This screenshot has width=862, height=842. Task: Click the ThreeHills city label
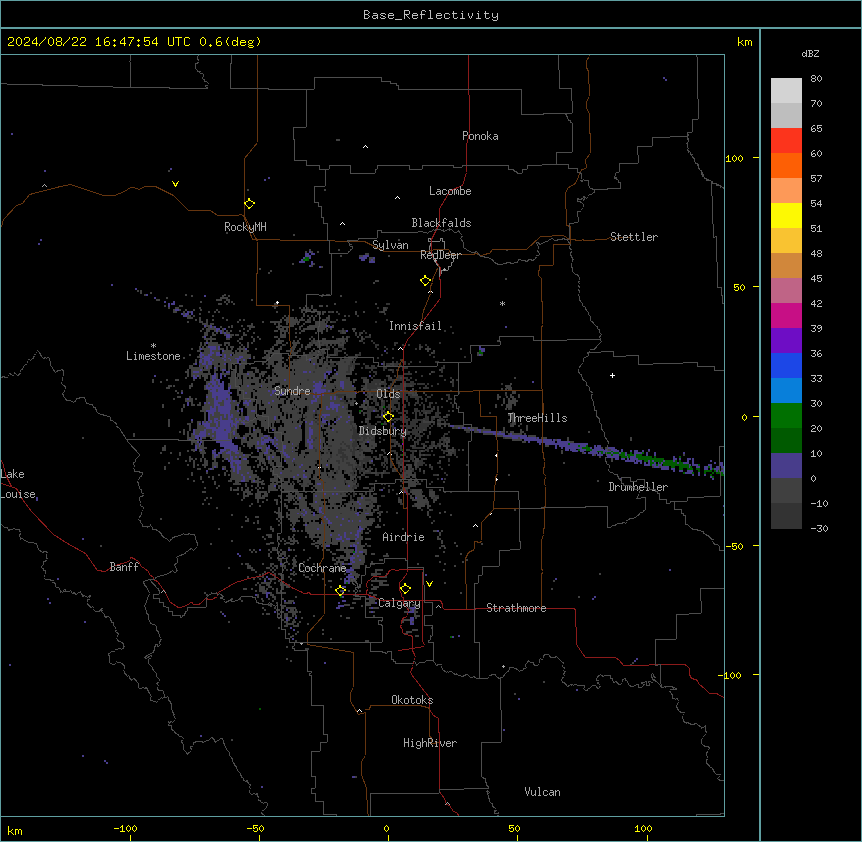(537, 418)
